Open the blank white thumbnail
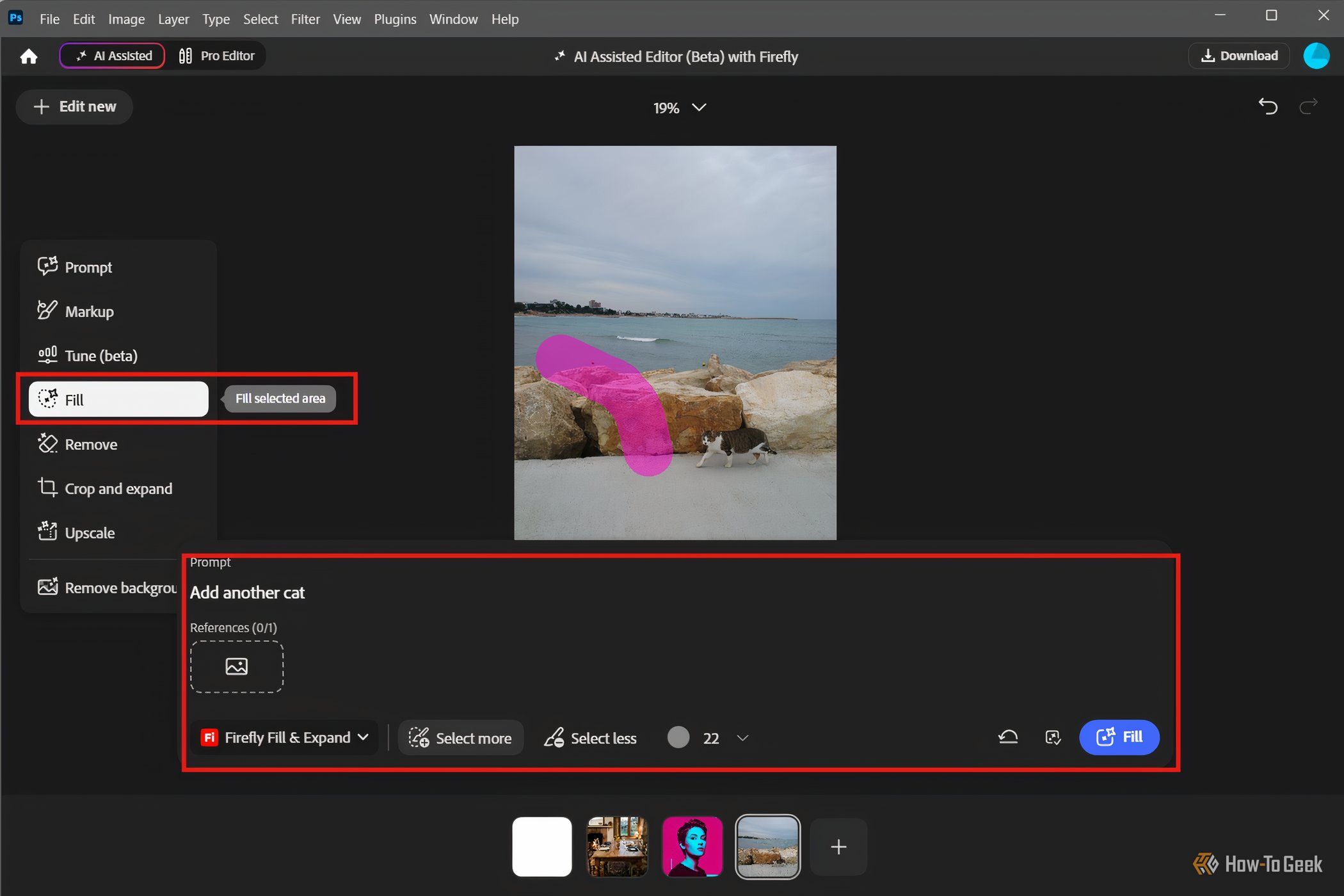 point(542,846)
